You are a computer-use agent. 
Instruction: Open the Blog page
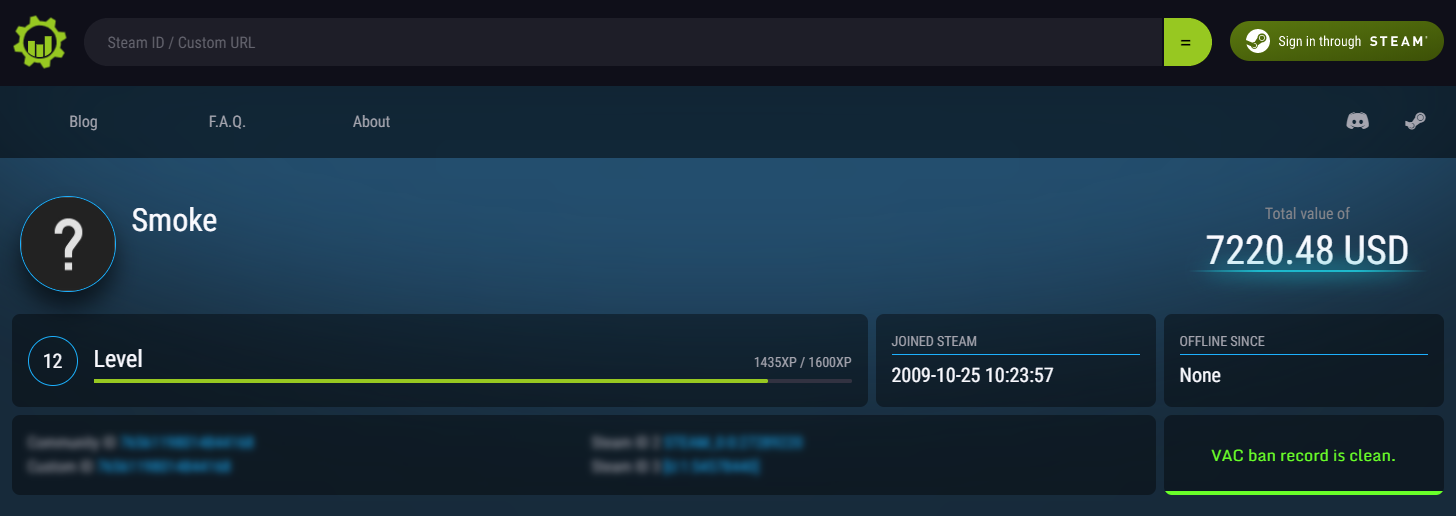click(83, 122)
